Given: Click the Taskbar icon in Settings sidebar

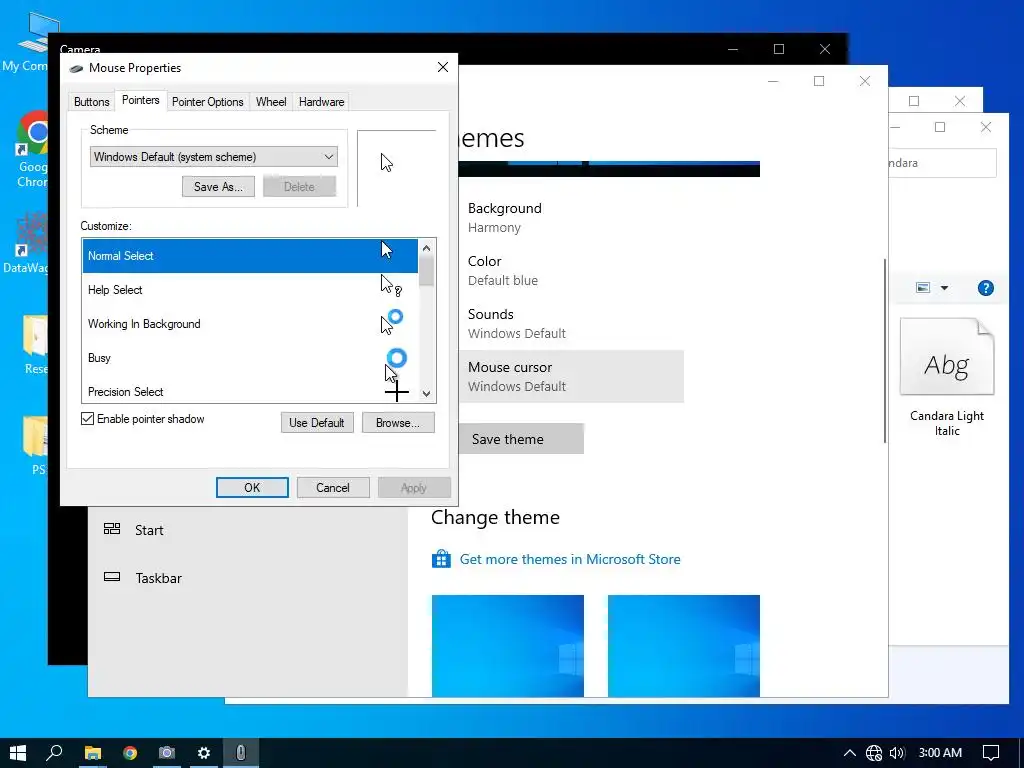Looking at the screenshot, I should click(112, 577).
